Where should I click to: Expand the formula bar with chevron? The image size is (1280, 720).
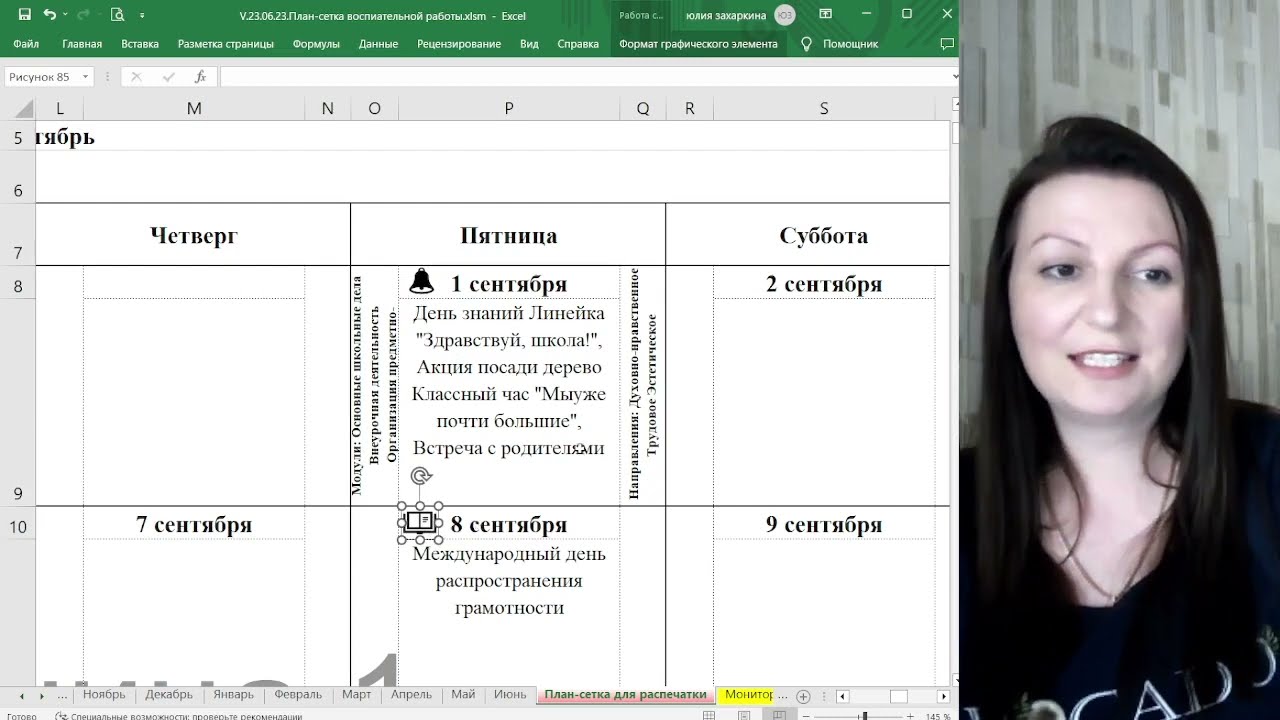pyautogui.click(x=955, y=77)
